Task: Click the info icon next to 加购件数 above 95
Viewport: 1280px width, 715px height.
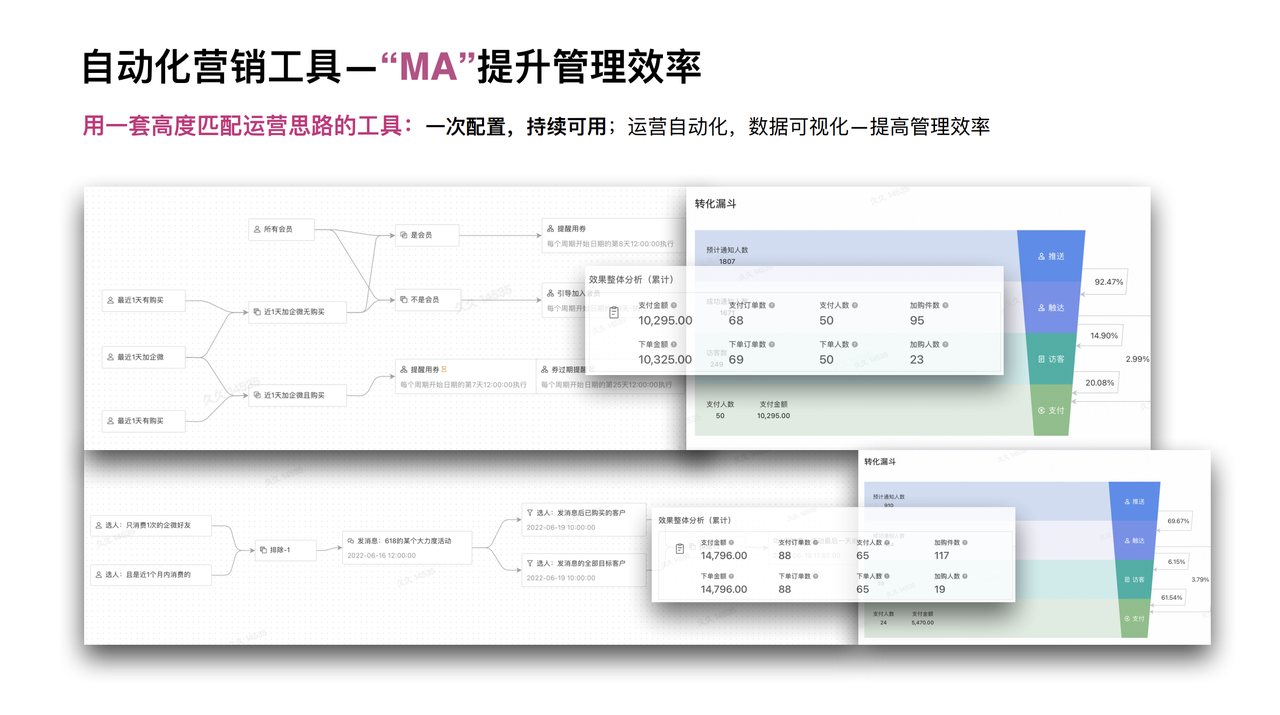Action: pyautogui.click(x=945, y=305)
